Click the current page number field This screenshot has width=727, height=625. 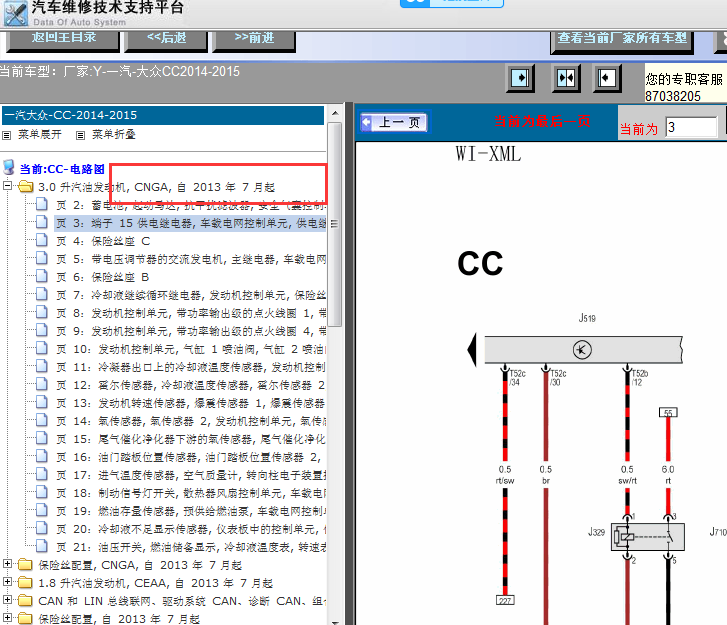[x=691, y=127]
